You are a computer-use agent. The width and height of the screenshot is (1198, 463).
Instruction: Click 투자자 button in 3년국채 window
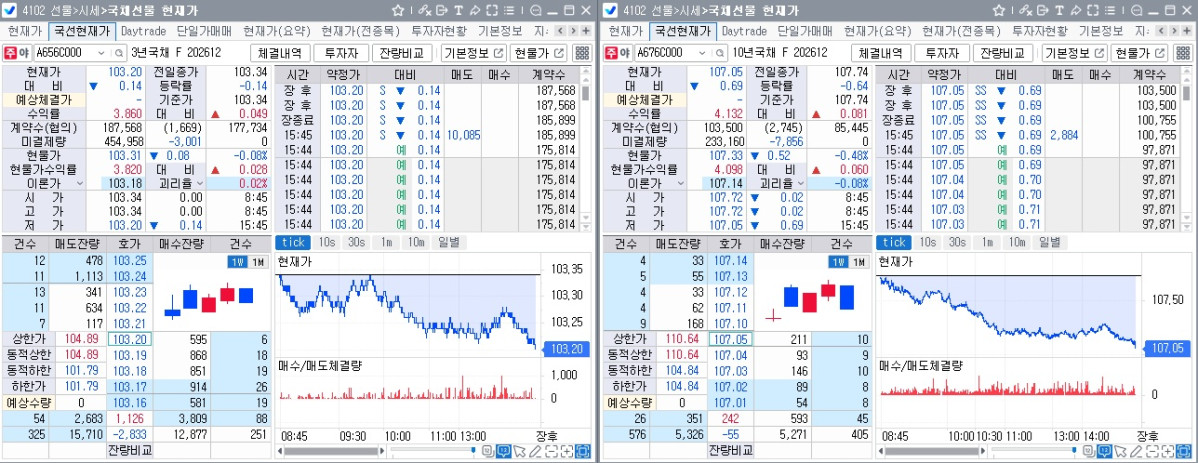[341, 53]
